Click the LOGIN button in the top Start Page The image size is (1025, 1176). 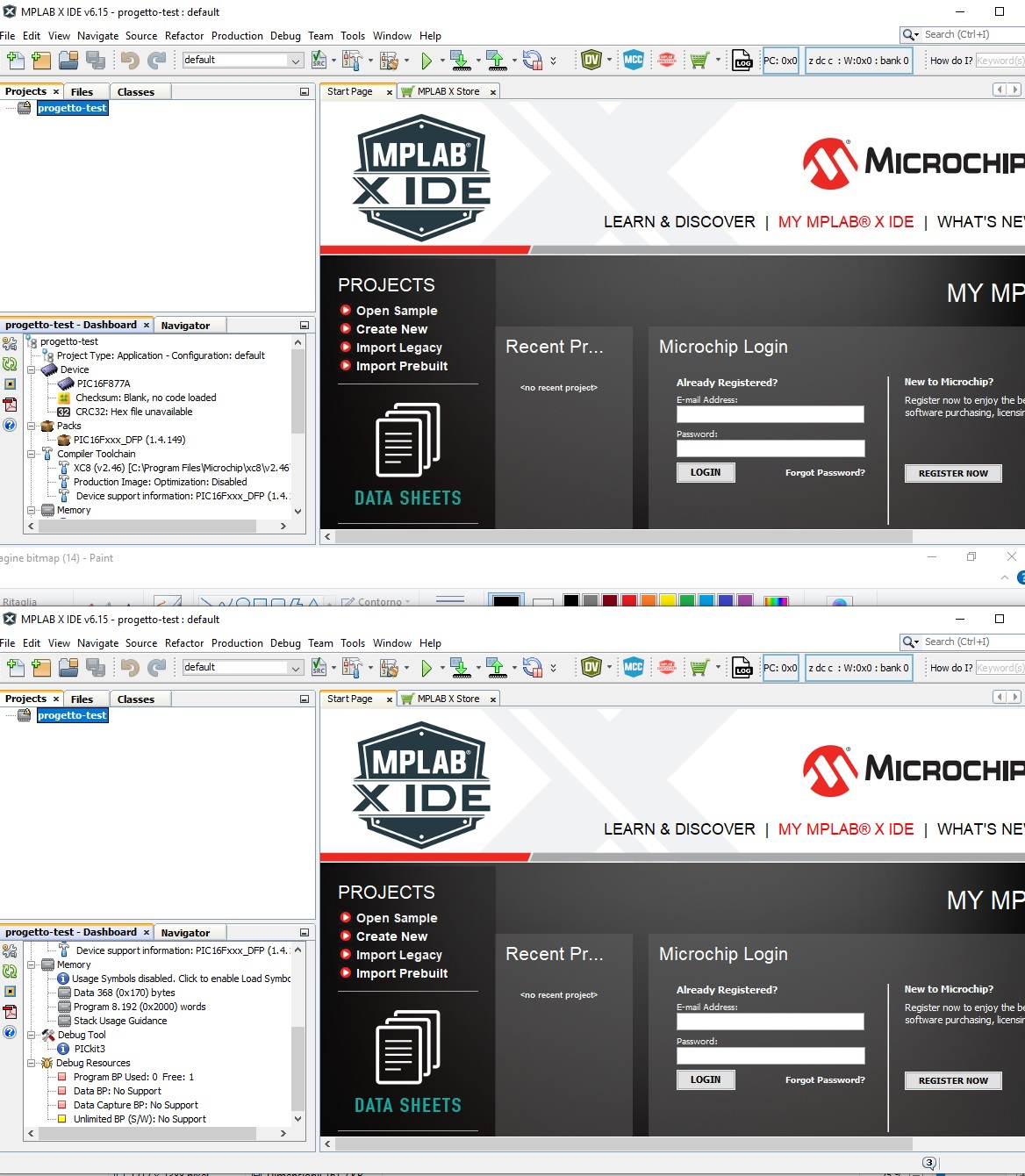tap(706, 472)
